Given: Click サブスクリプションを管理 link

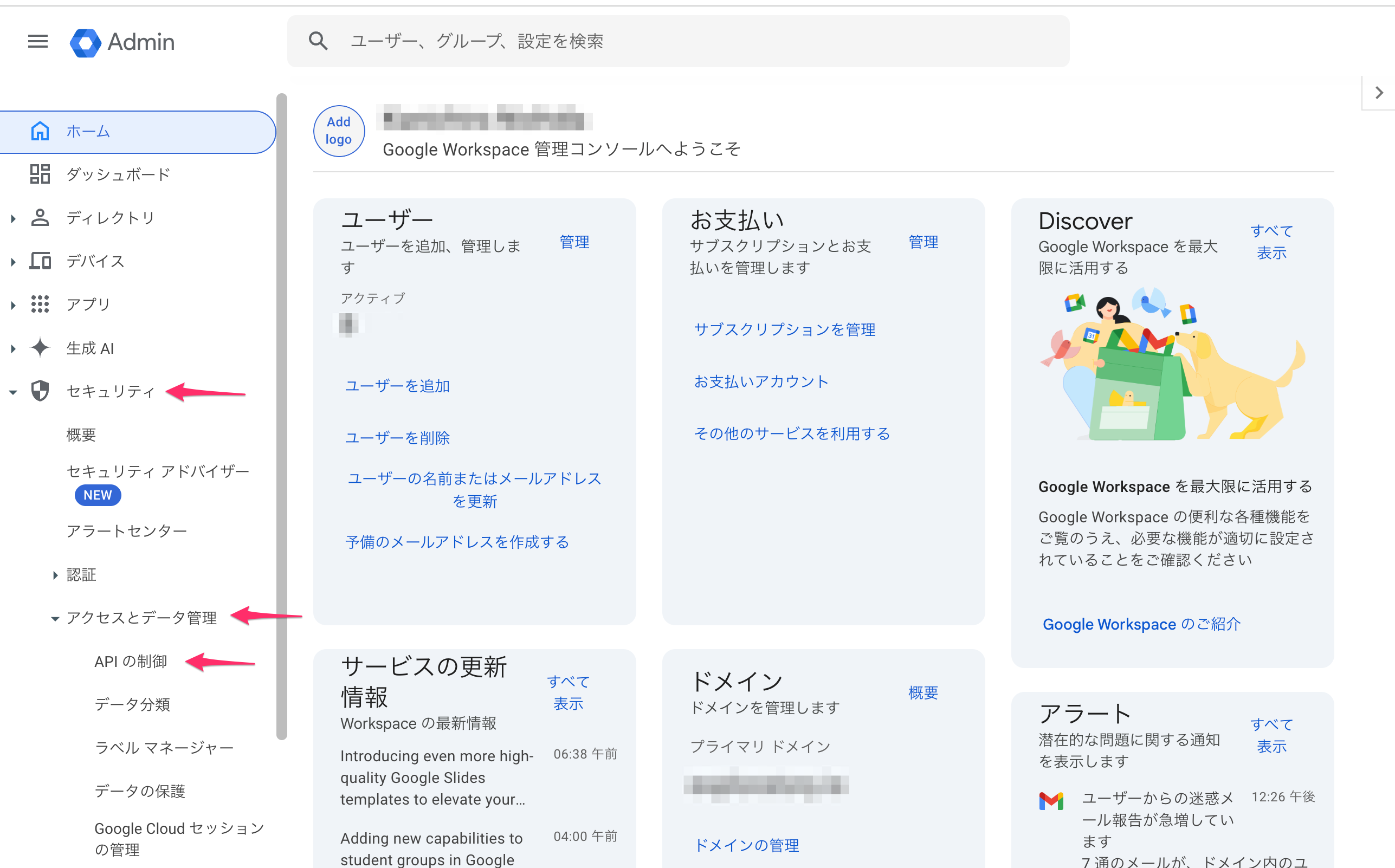Looking at the screenshot, I should click(785, 329).
